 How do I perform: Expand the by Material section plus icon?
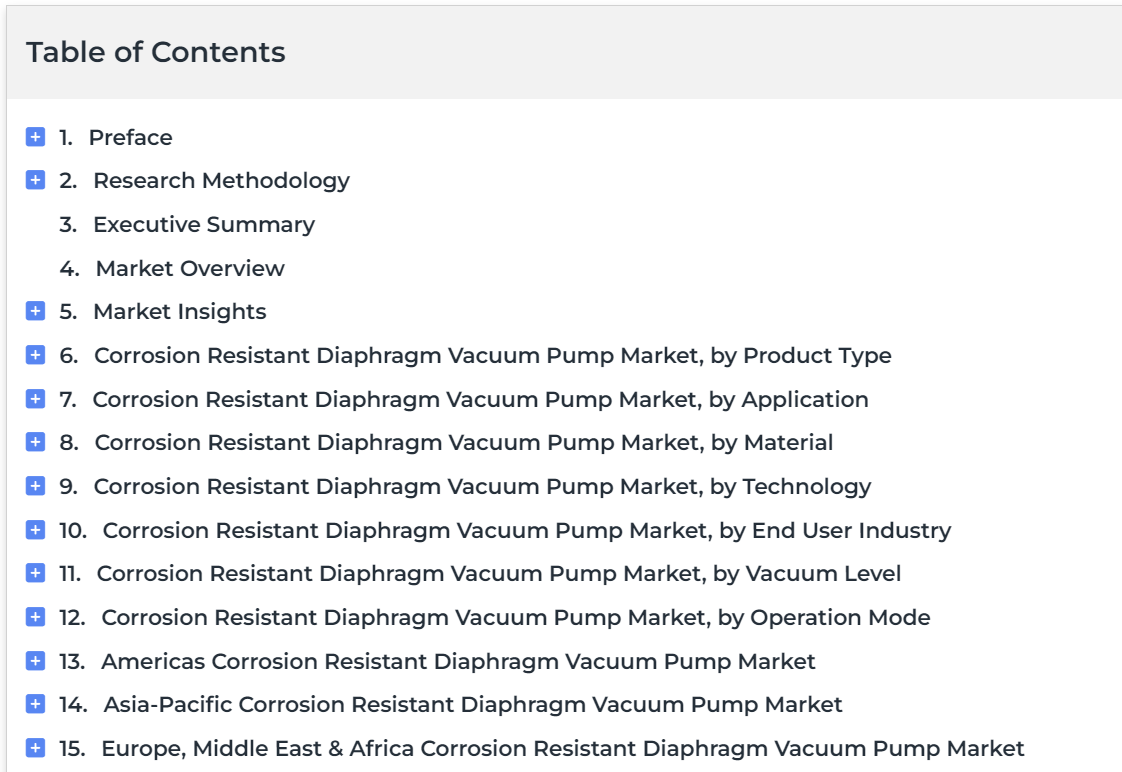(x=35, y=442)
